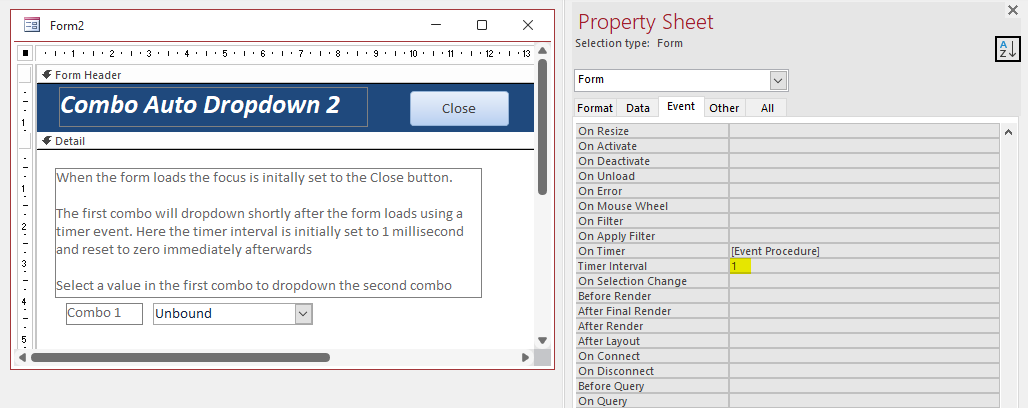Click the Form2 horizontal scrollbar thumb
Image resolution: width=1028 pixels, height=408 pixels.
click(180, 357)
